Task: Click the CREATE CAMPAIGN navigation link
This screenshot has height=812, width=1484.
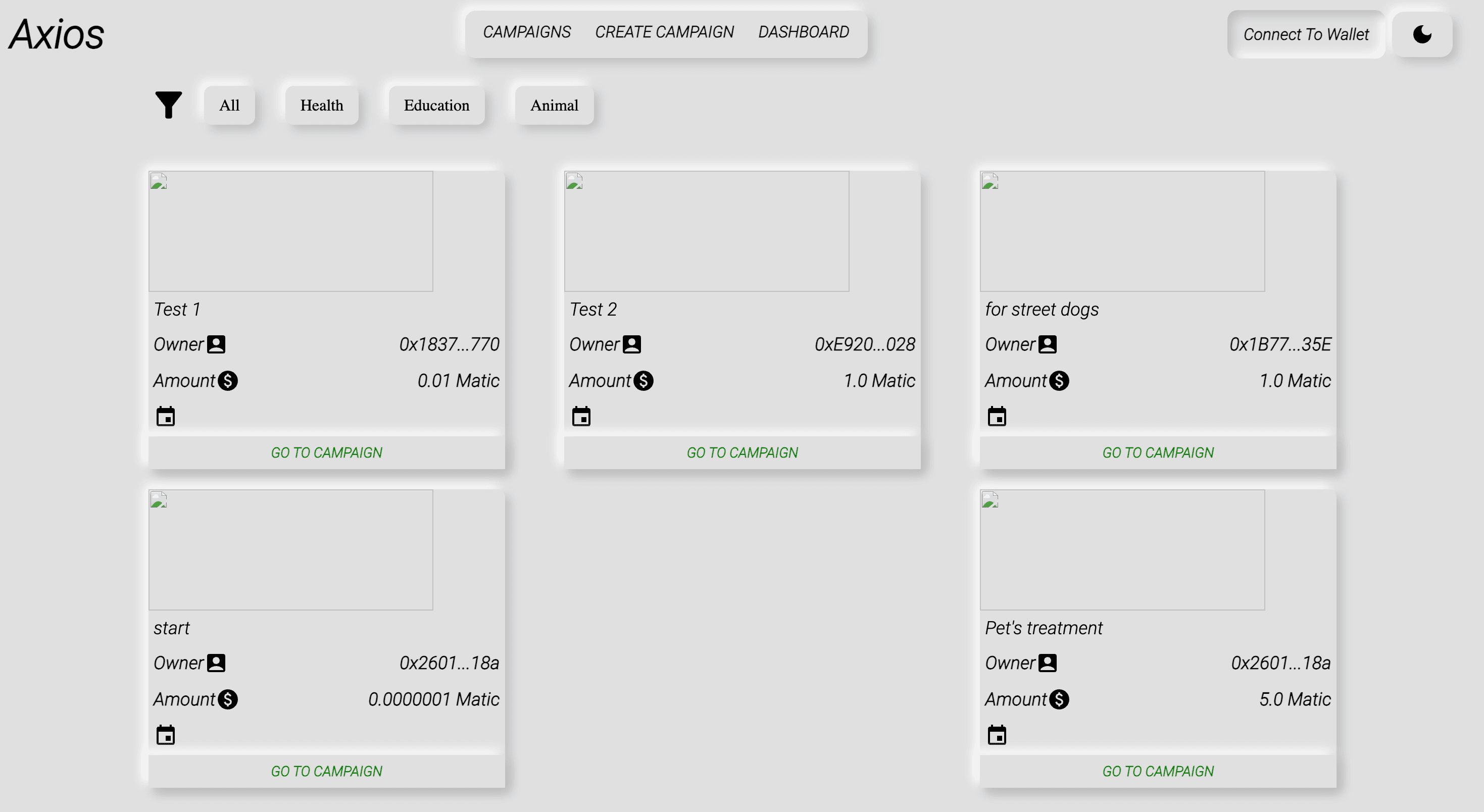Action: tap(665, 31)
